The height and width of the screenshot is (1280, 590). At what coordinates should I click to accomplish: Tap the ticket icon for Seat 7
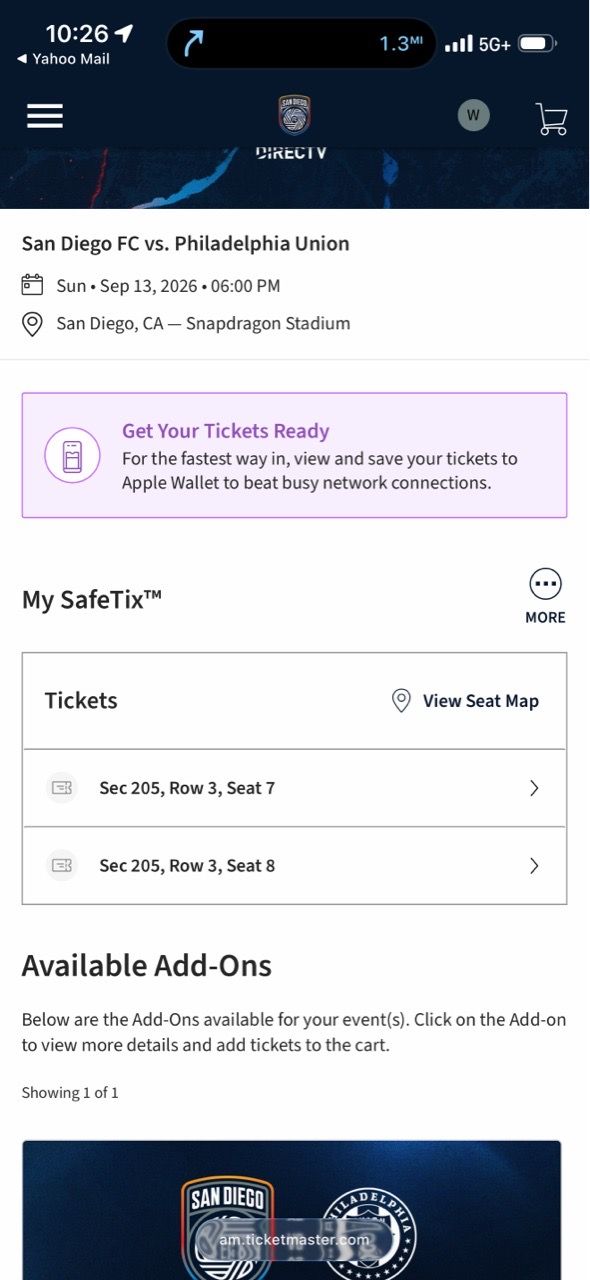[62, 788]
